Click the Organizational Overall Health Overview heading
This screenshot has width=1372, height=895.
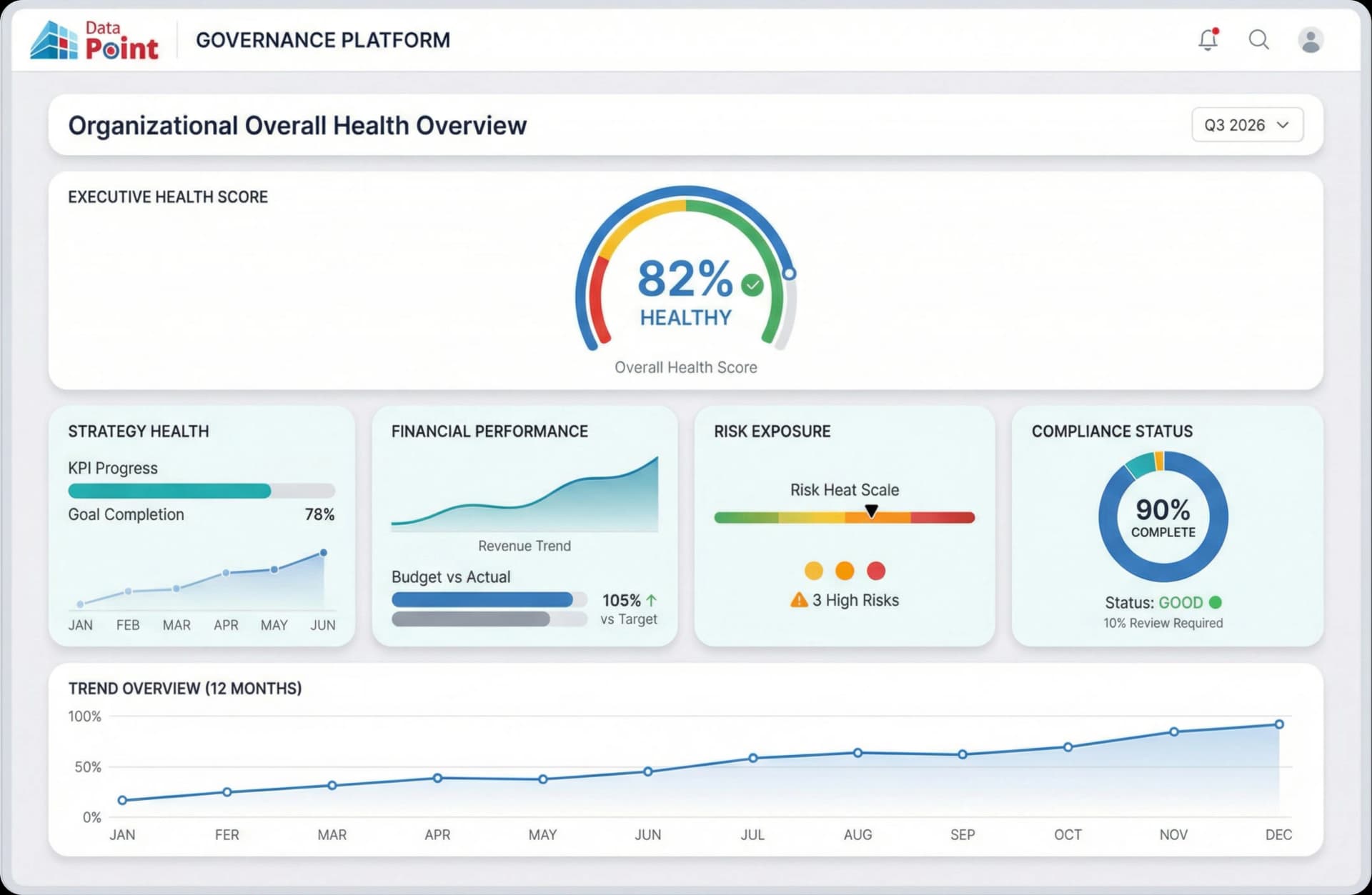[297, 126]
